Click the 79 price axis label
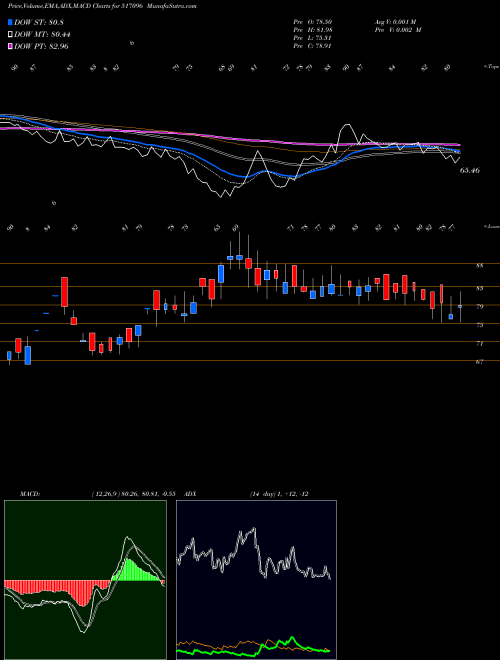 tap(480, 306)
